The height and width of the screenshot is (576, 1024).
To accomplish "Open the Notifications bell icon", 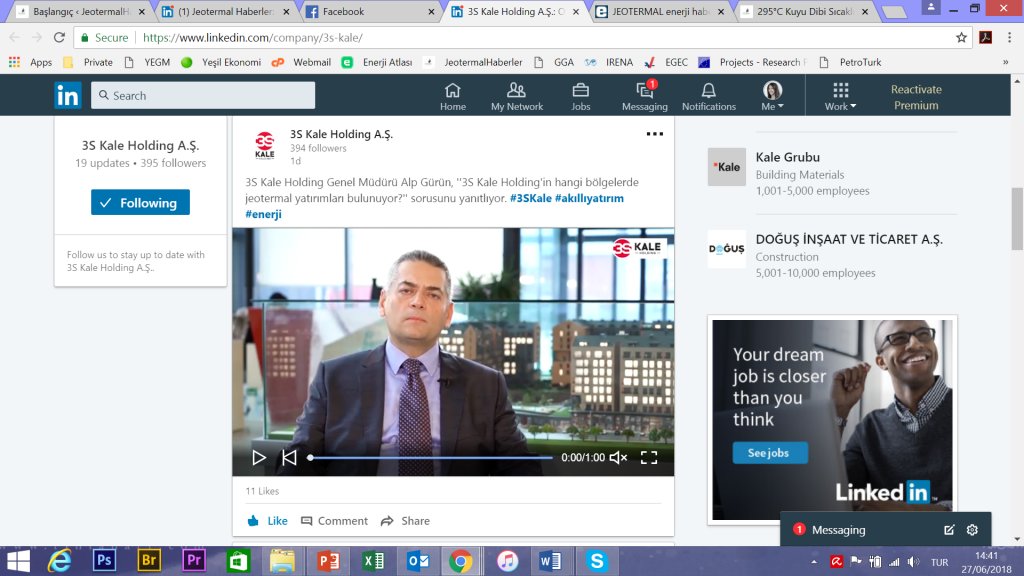I will point(708,96).
